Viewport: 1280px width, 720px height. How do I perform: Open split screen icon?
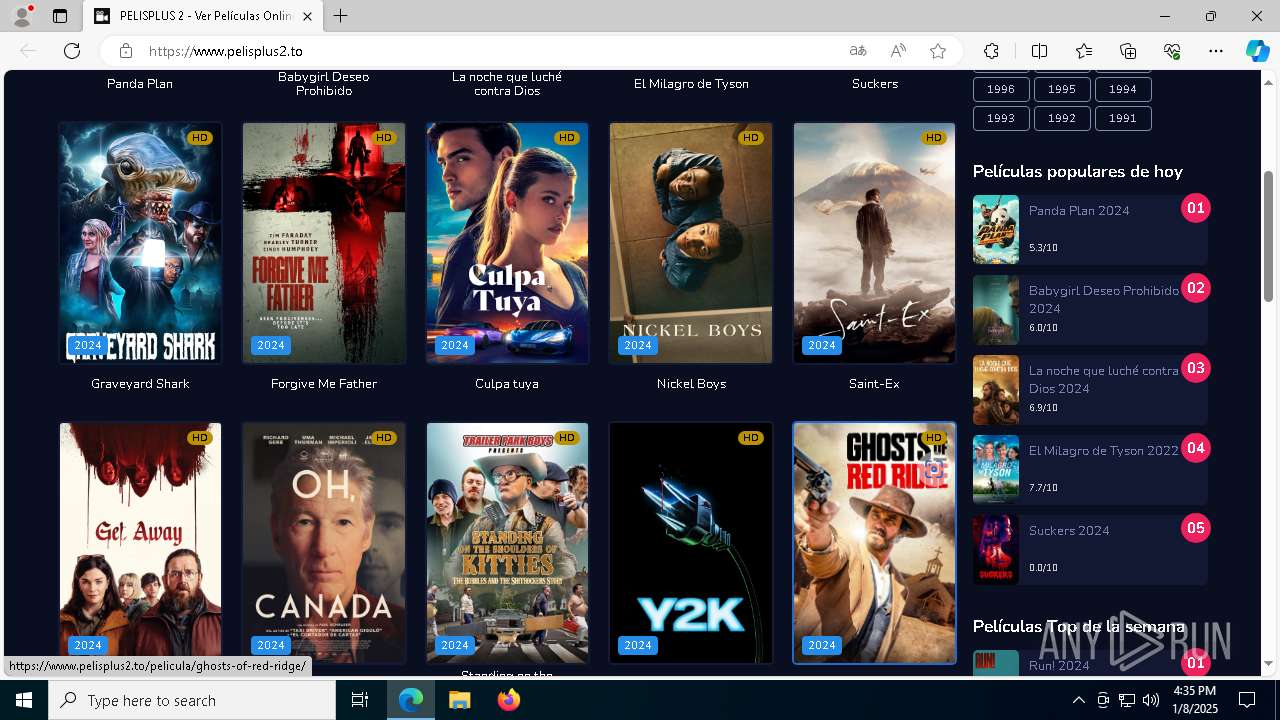point(1039,51)
